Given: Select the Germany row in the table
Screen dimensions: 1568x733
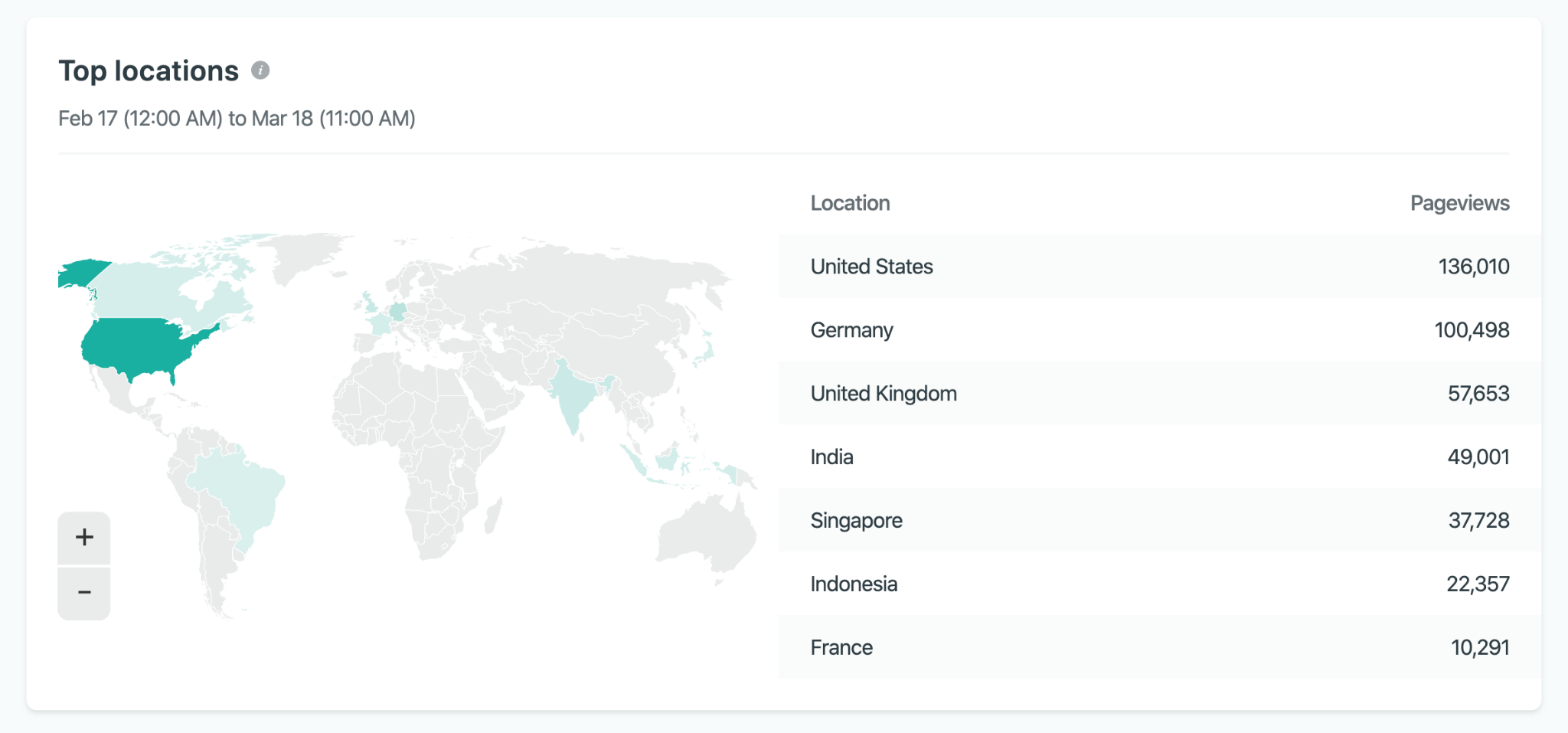Looking at the screenshot, I should 1148,329.
